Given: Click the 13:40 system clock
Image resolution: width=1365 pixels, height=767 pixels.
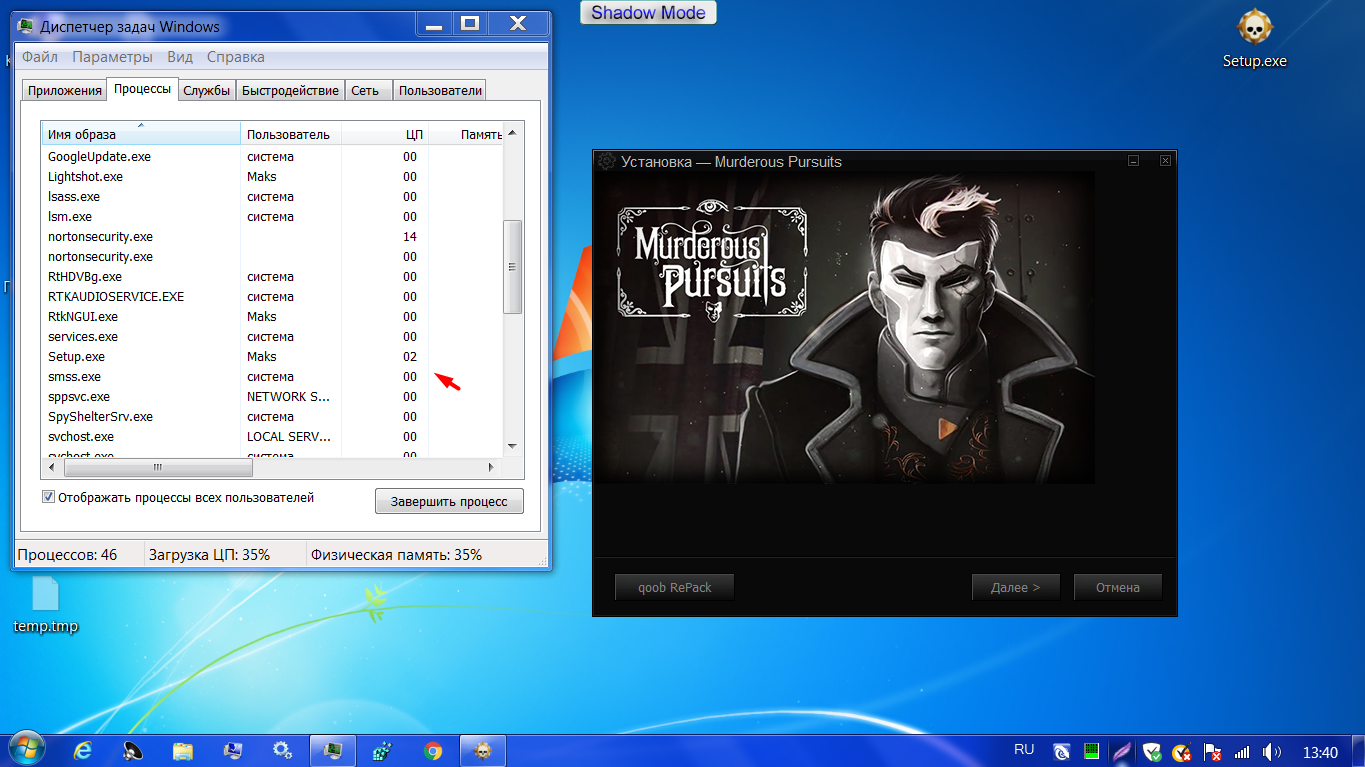Looking at the screenshot, I should click(x=1320, y=751).
